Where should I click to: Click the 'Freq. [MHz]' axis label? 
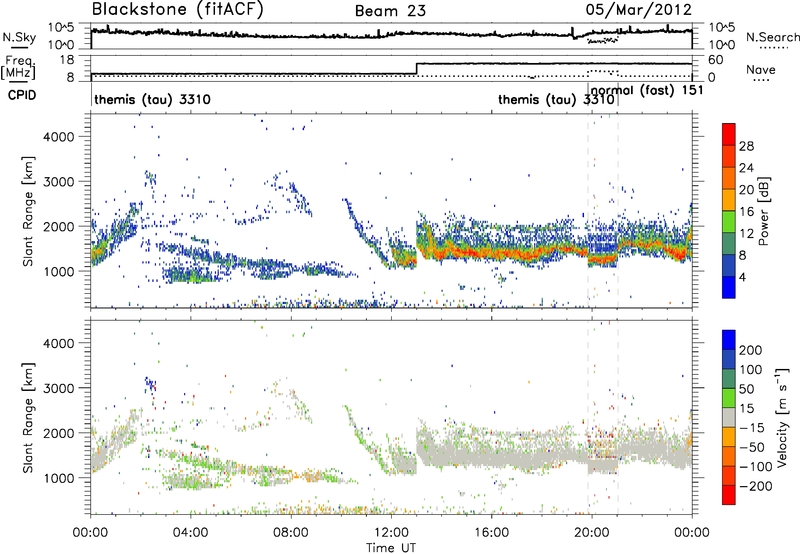tap(18, 68)
